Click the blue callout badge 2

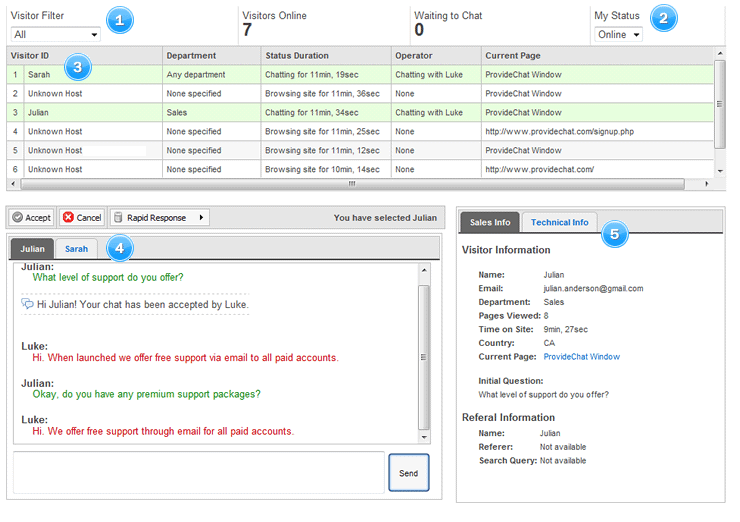tap(663, 17)
